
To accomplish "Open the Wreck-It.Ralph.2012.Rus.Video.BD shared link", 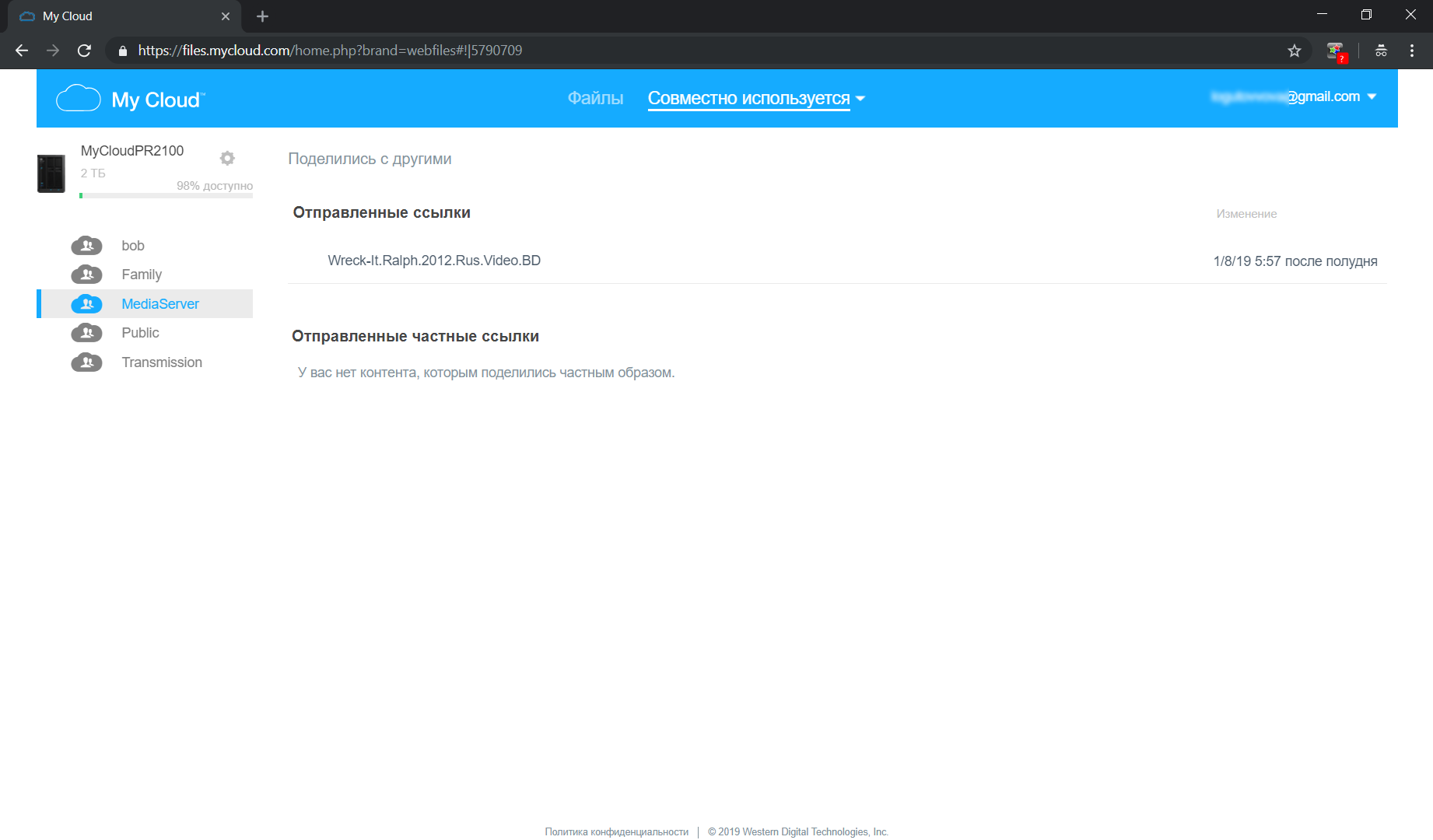I will (434, 261).
